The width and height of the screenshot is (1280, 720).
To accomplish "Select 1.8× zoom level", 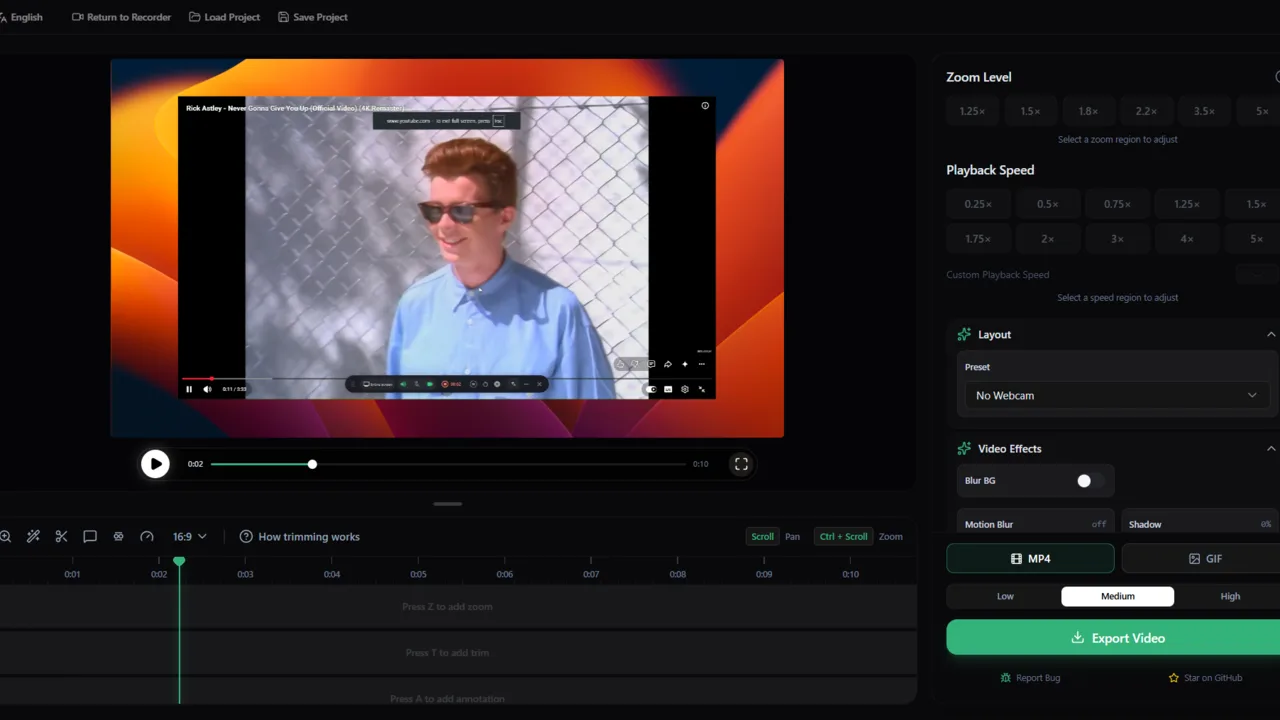I will (1088, 111).
